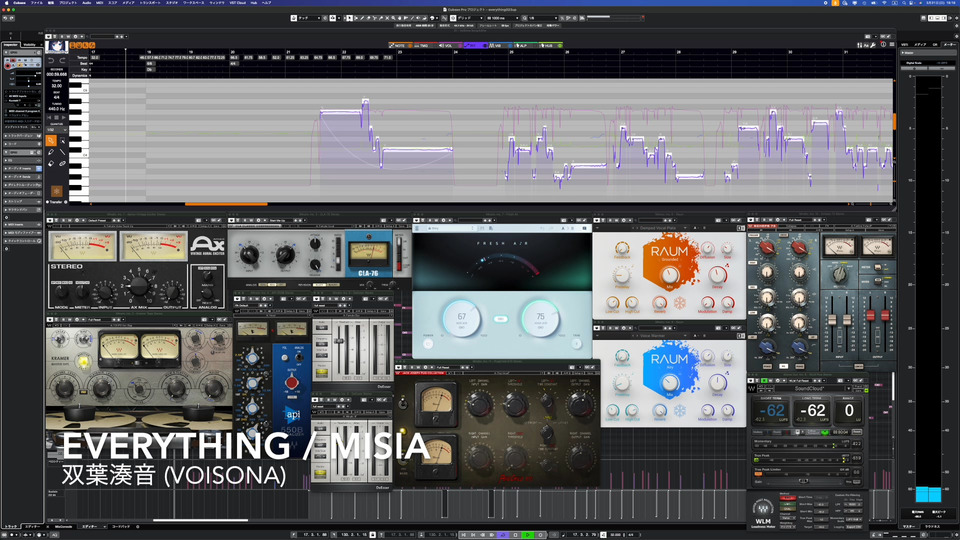This screenshot has width=960, height=540.
Task: Click the orange snowflake button above Transfer
Action: coord(56,191)
